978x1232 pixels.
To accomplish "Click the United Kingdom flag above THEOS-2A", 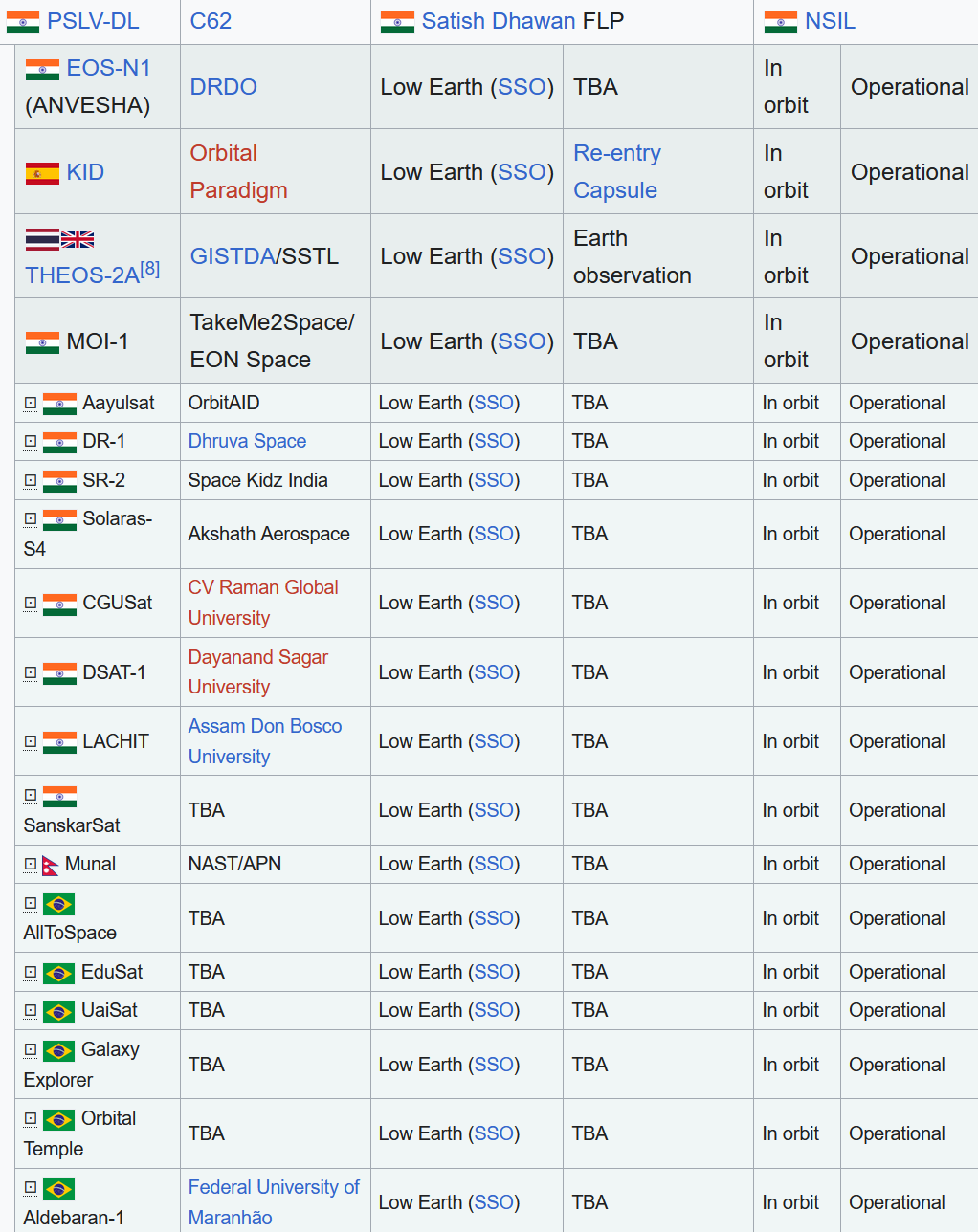I will point(78,239).
